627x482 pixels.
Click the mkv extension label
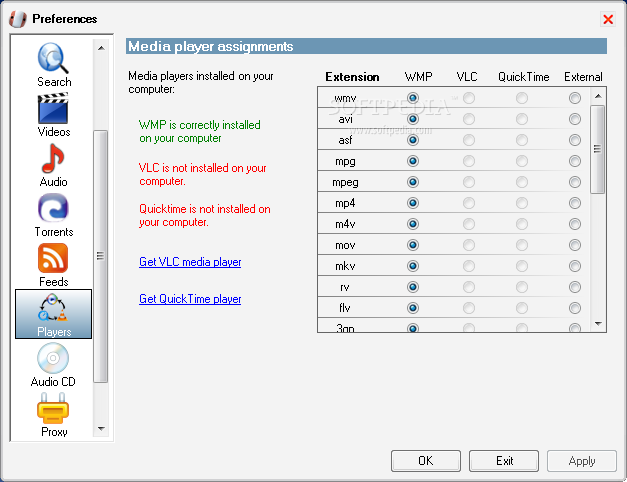point(345,266)
